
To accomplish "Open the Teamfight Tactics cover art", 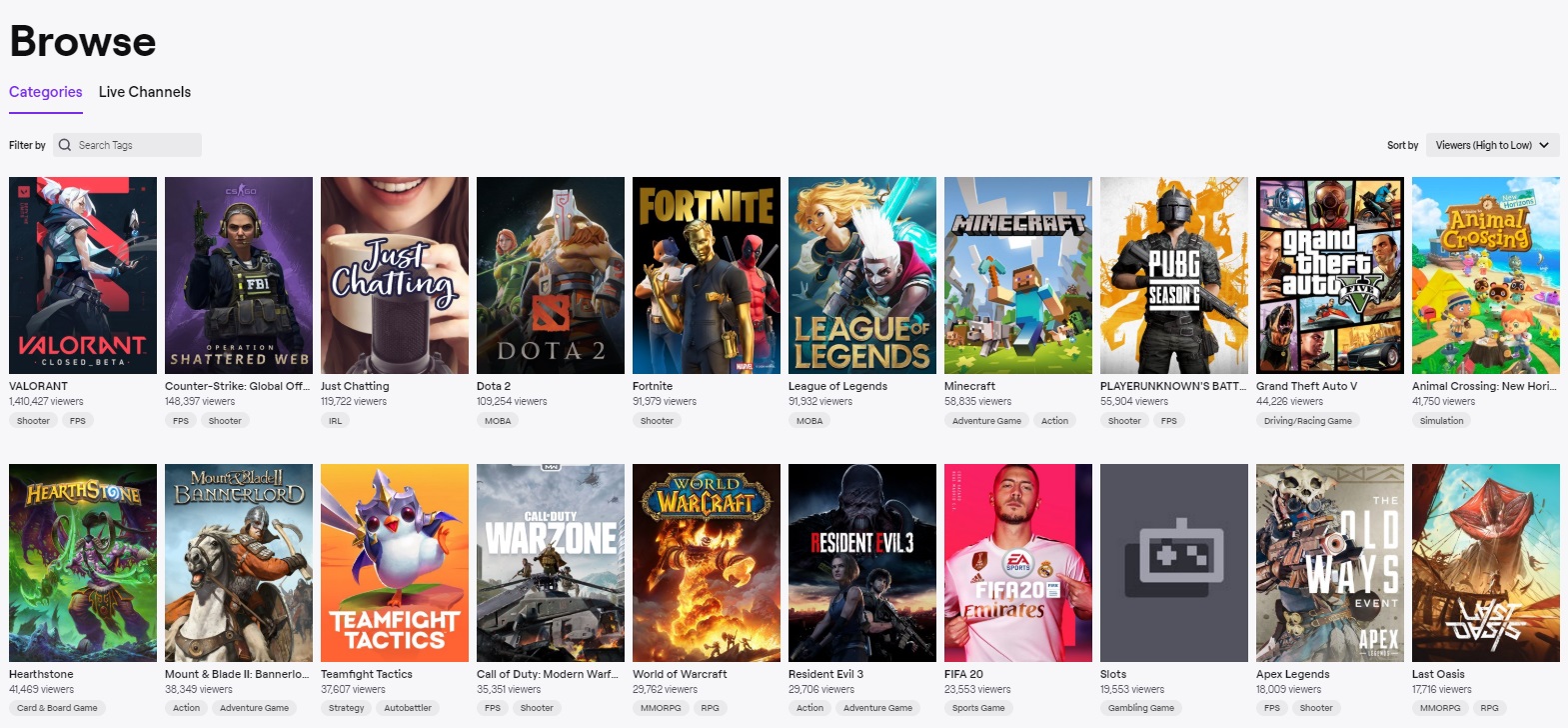I will click(x=395, y=563).
